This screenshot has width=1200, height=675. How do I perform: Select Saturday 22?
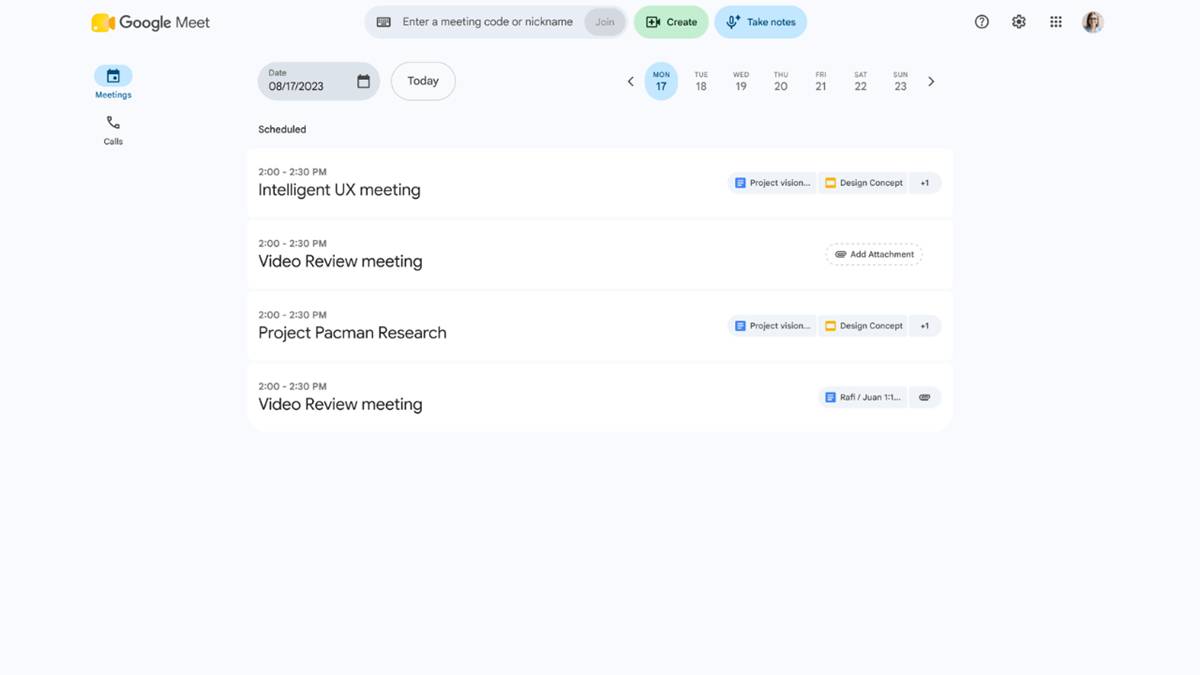tap(860, 81)
